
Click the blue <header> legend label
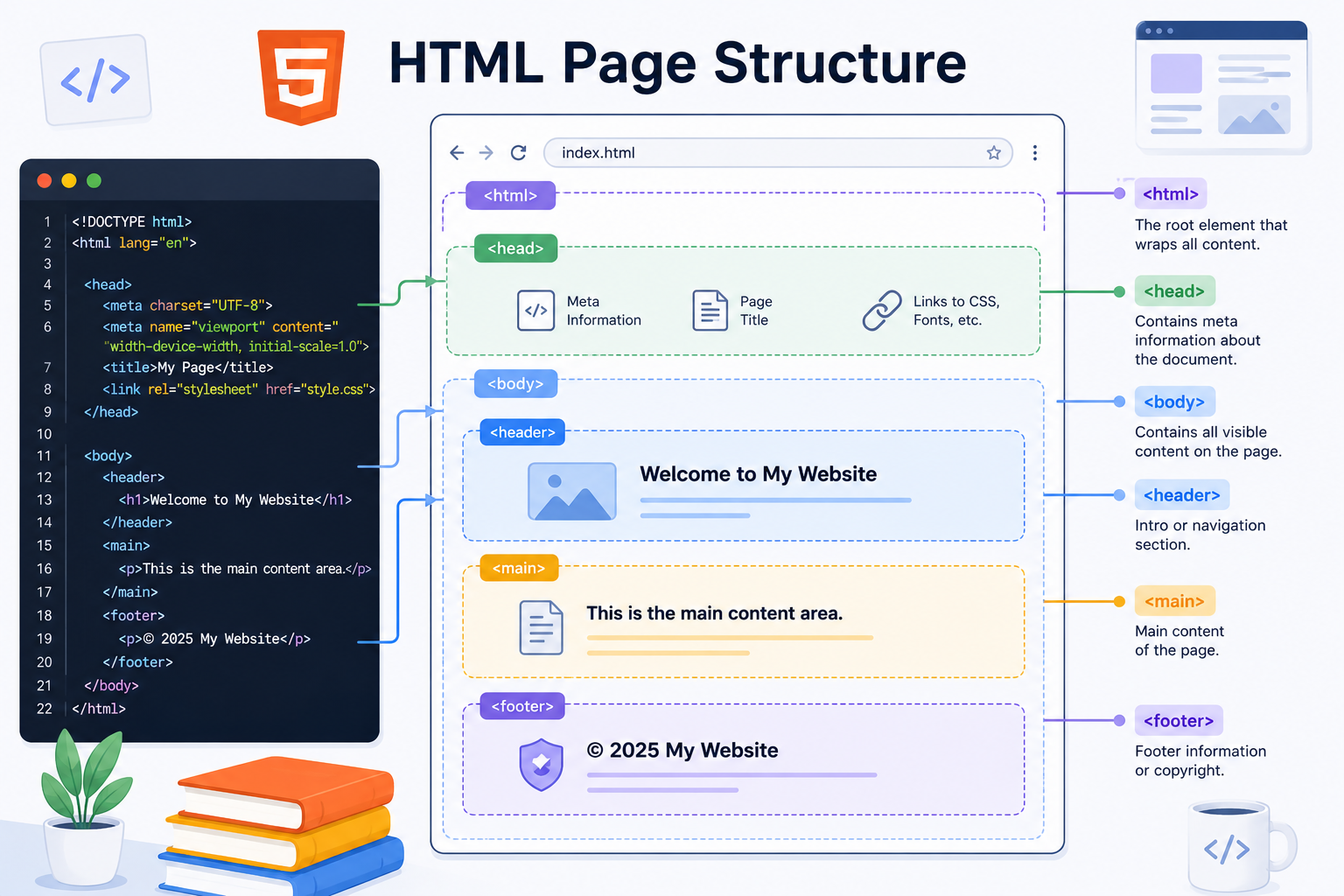click(1181, 495)
